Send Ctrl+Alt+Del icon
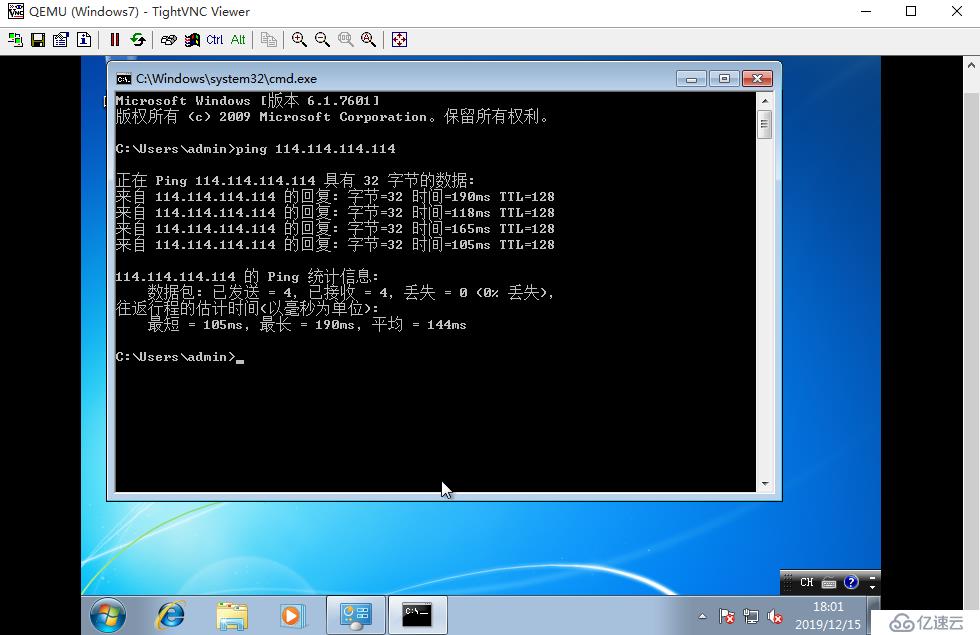 coord(169,40)
